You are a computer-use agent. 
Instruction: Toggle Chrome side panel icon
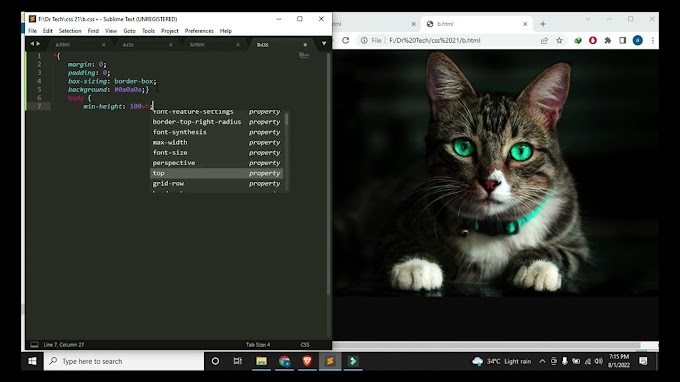pyautogui.click(x=622, y=40)
